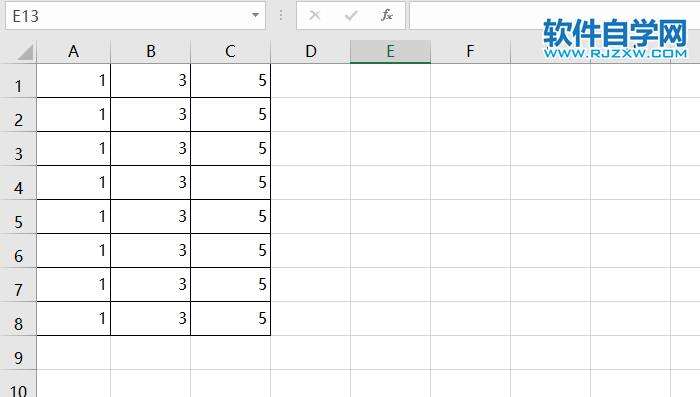Select row 5 header
Viewport: 700px width, 397px height.
[18, 217]
